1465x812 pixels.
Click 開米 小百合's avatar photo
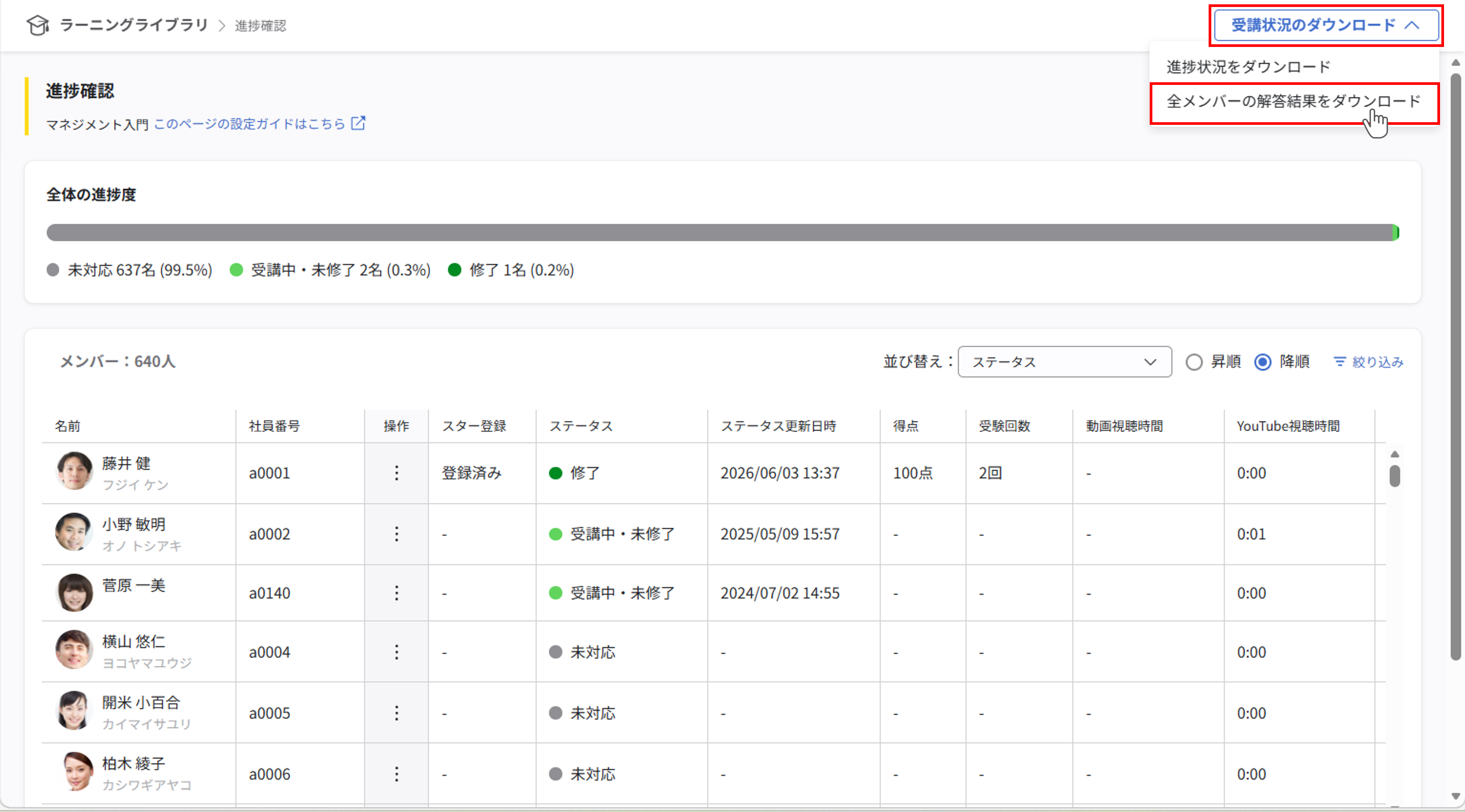pos(75,710)
